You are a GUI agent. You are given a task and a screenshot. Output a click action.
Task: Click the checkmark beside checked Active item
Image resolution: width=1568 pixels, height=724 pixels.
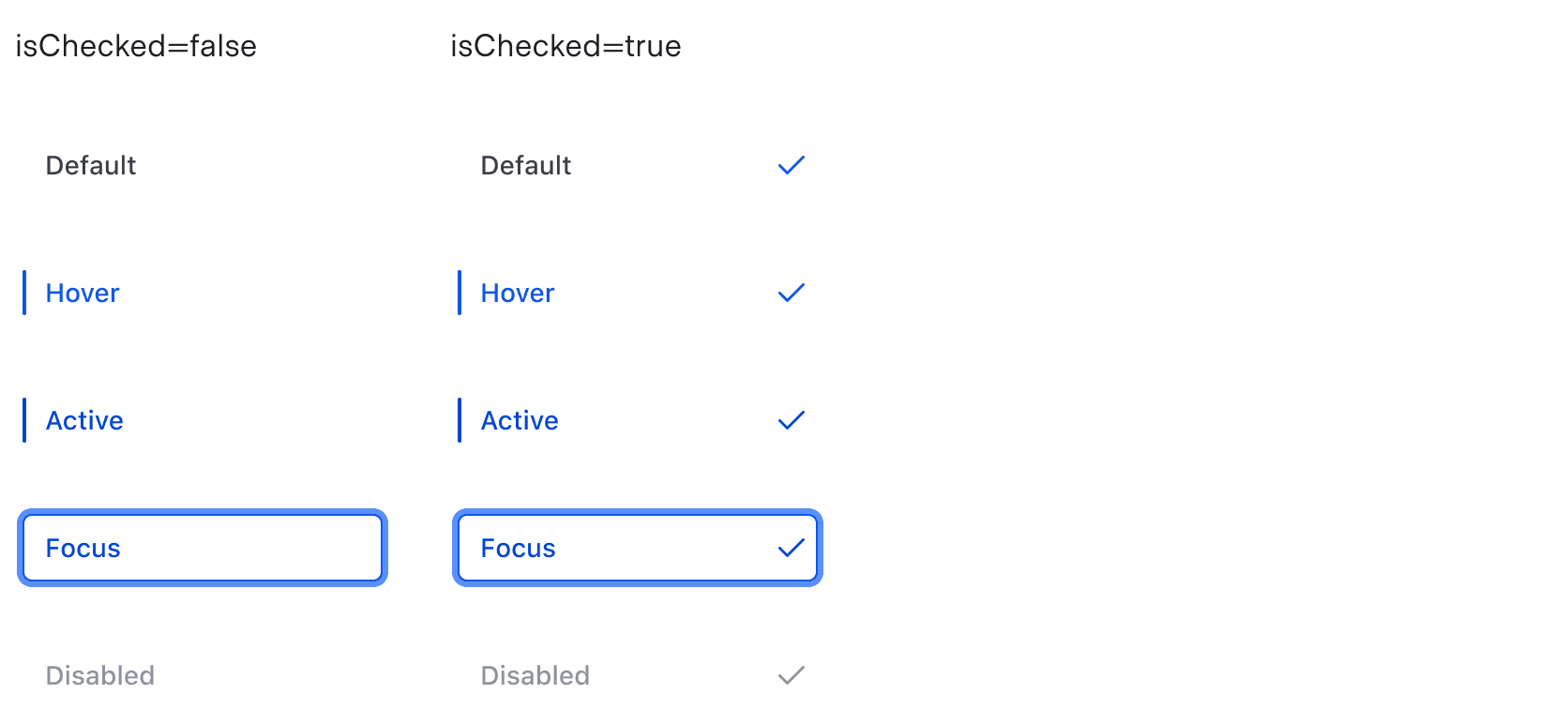[x=791, y=420]
